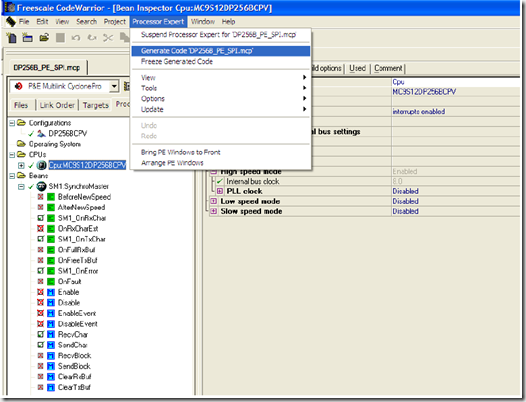Toggle the Enable method checkbox
This screenshot has width=526, height=402.
coord(41,292)
